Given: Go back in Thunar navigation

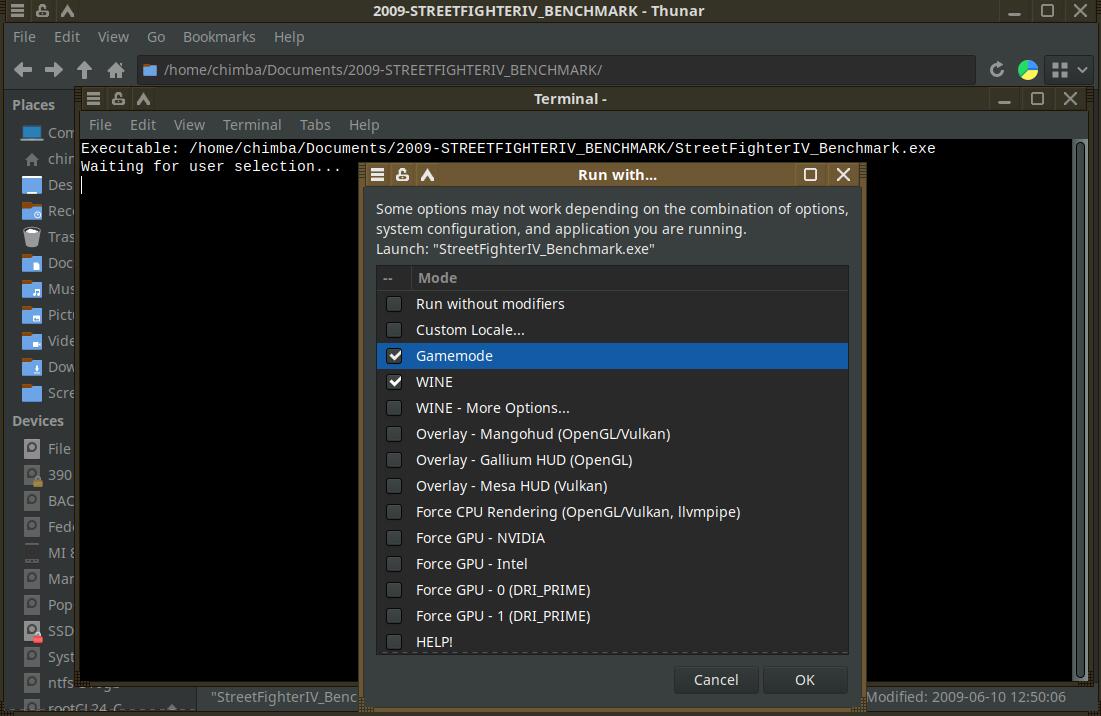Looking at the screenshot, I should [x=23, y=69].
